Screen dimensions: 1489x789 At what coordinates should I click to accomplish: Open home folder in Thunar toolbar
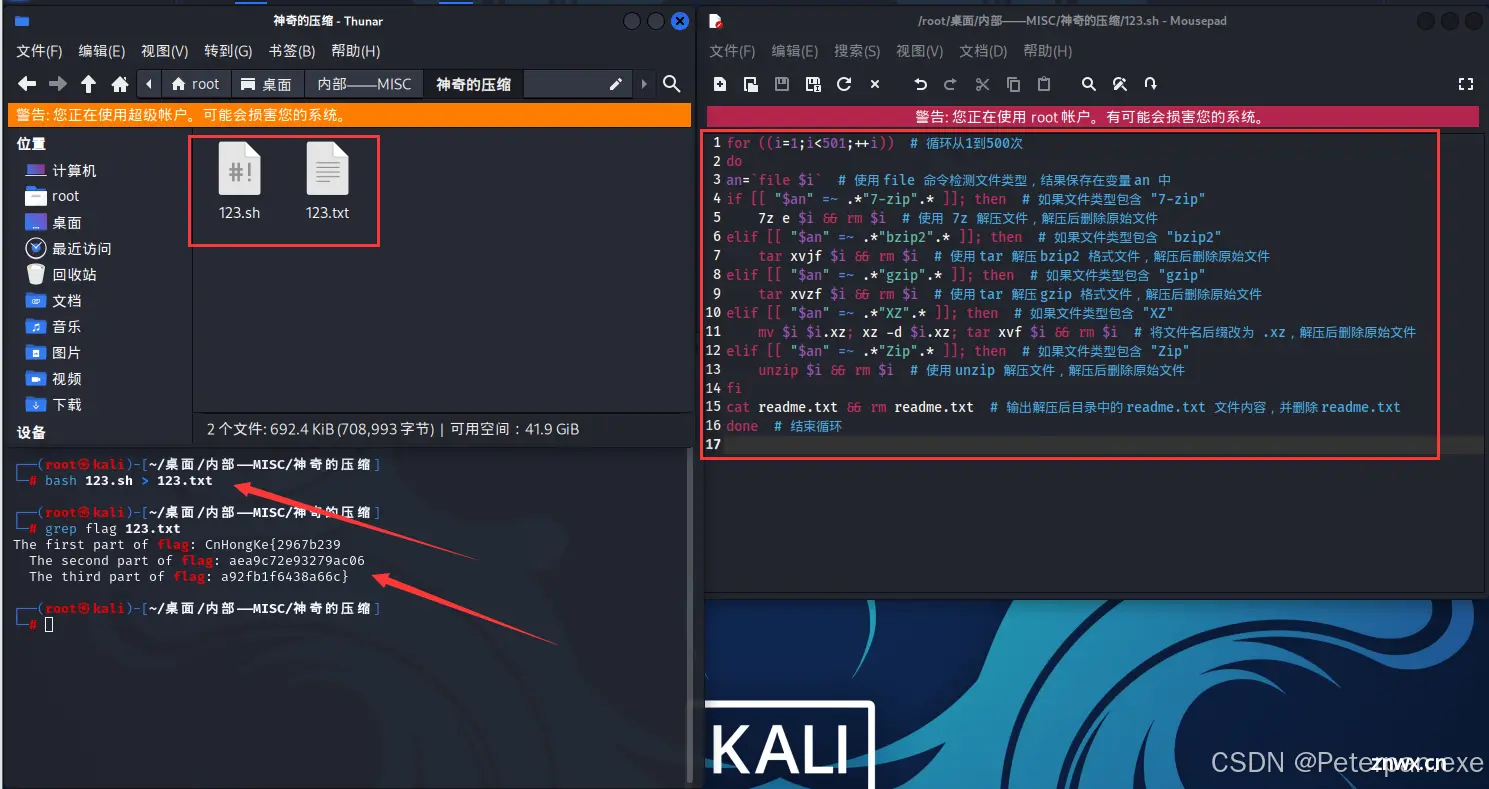[x=120, y=84]
